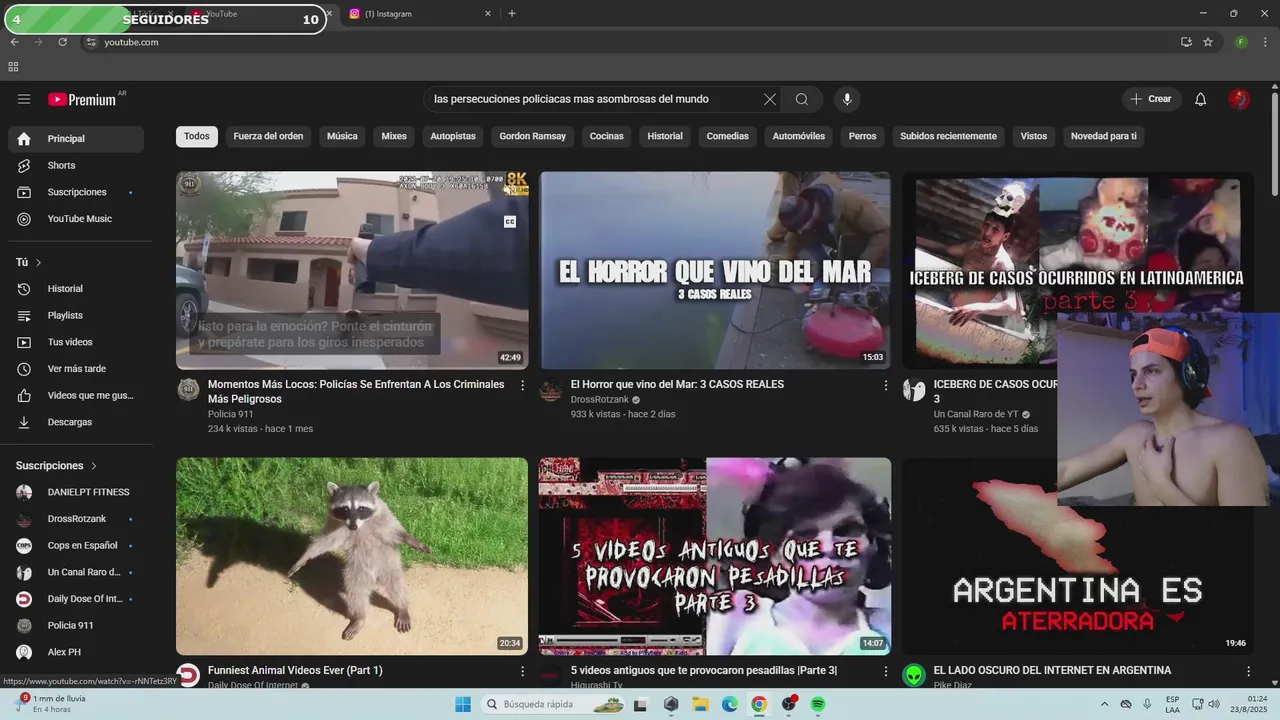Open Videos que me gustan

[76, 395]
